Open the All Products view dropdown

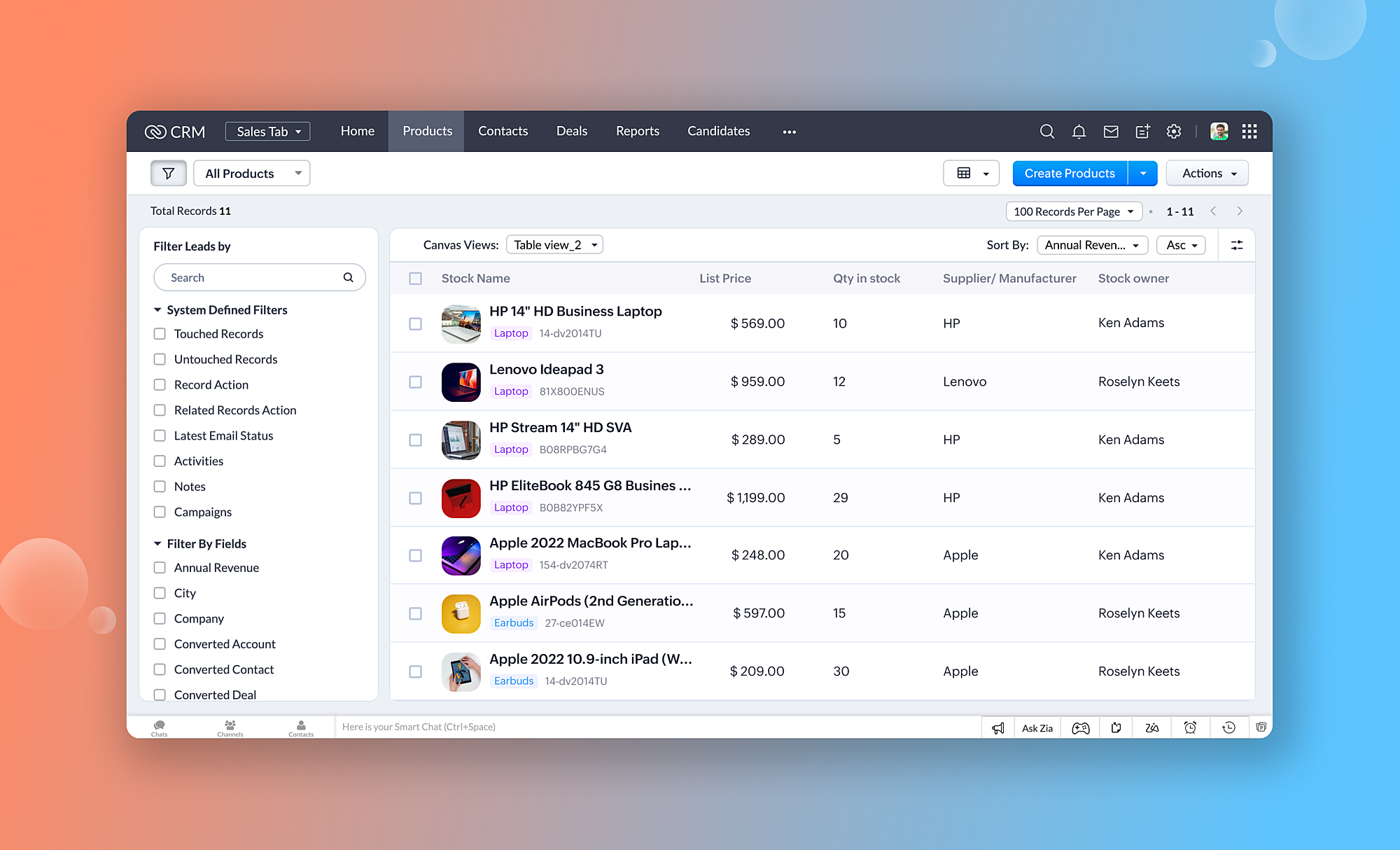251,173
